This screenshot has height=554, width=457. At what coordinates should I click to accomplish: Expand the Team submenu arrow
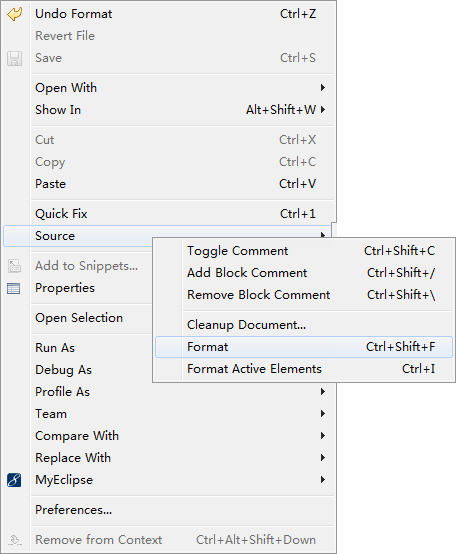click(322, 413)
